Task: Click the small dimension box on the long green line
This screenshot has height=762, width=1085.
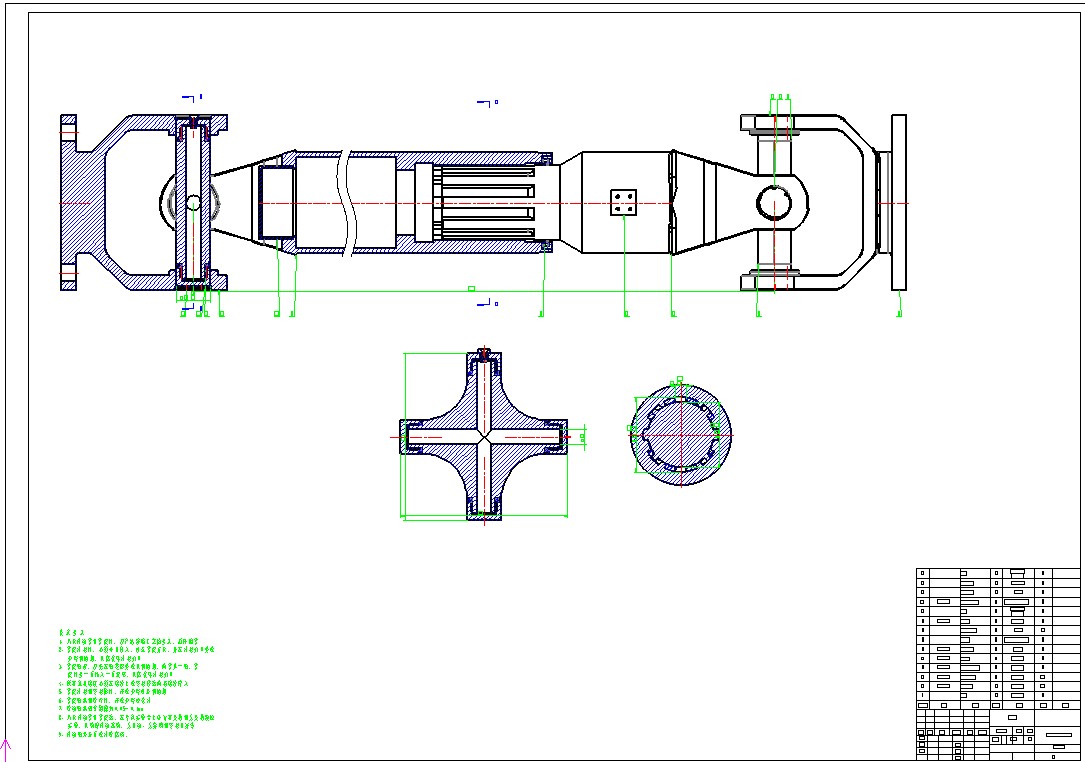Action: (471, 288)
